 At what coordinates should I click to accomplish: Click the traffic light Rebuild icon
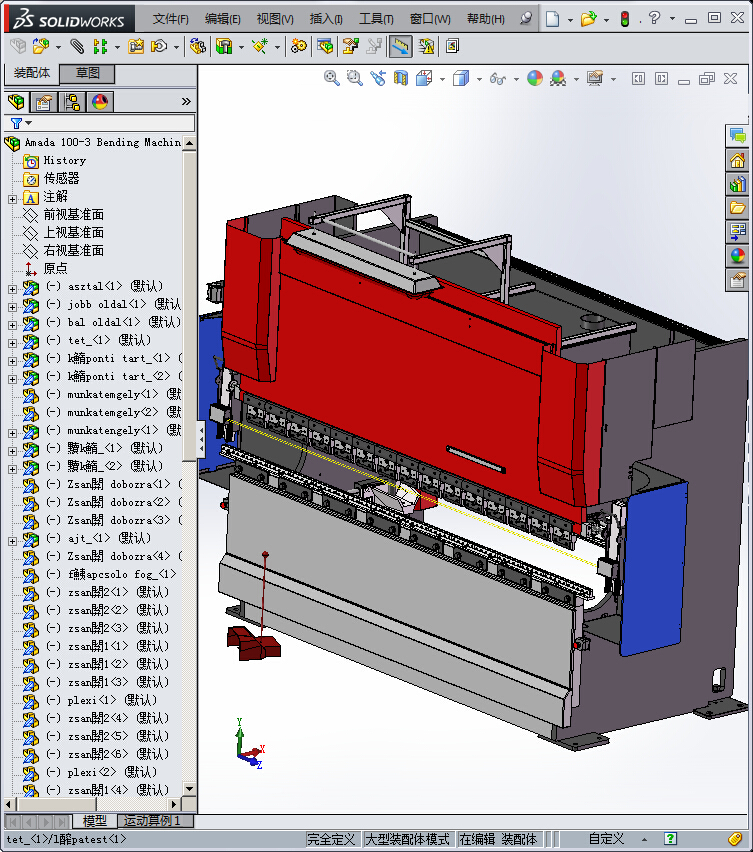point(624,19)
